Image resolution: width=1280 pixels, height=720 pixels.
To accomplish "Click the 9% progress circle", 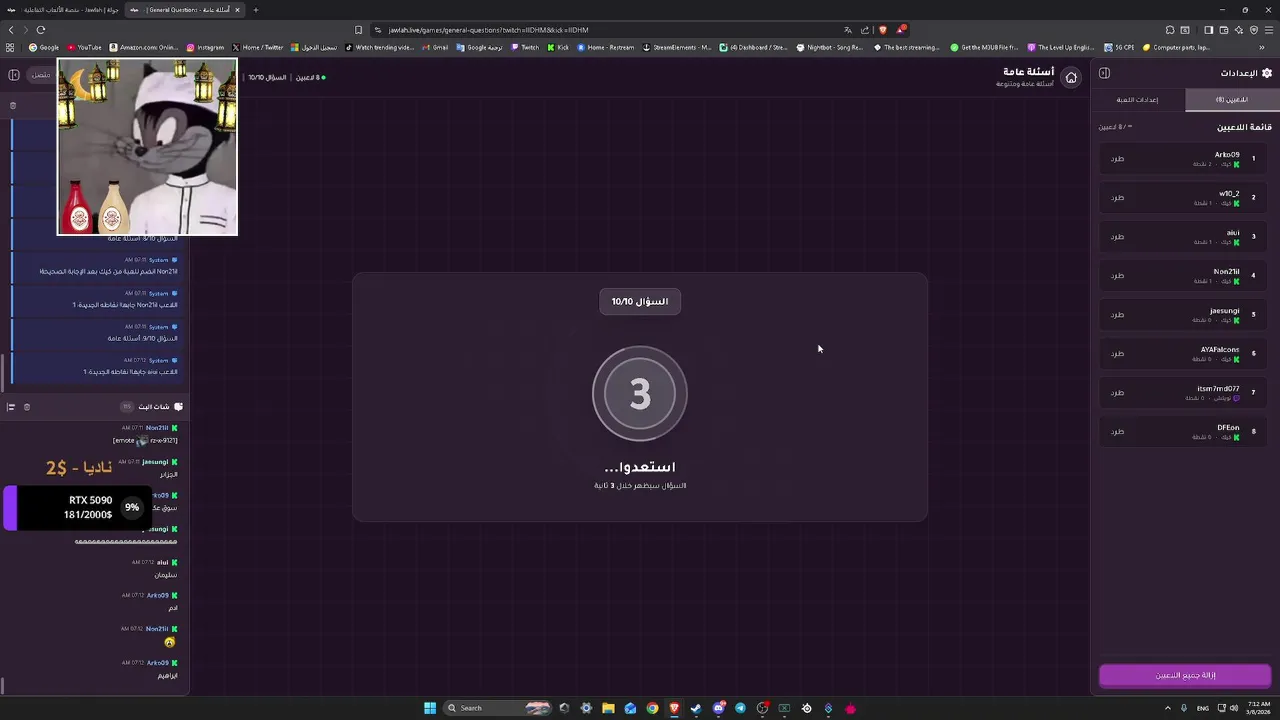I will (x=132, y=508).
